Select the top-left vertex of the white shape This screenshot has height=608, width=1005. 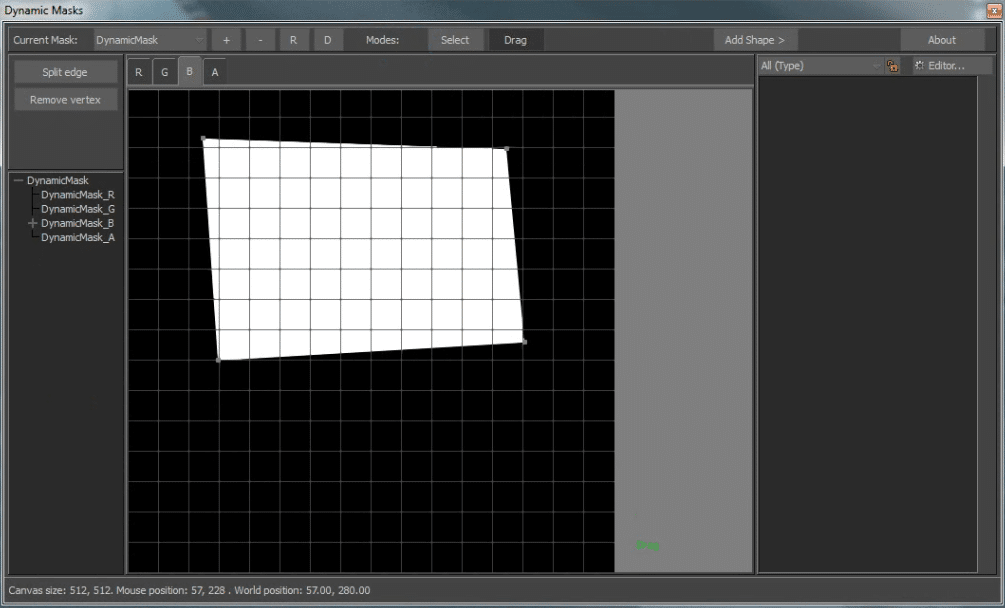tap(203, 139)
